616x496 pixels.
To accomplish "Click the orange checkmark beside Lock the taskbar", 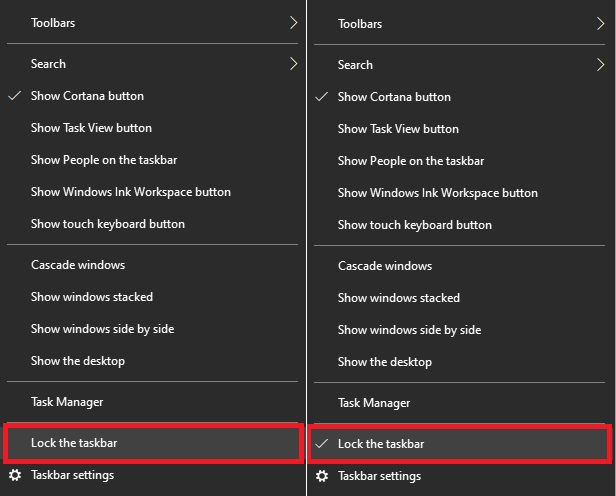I will [321, 444].
